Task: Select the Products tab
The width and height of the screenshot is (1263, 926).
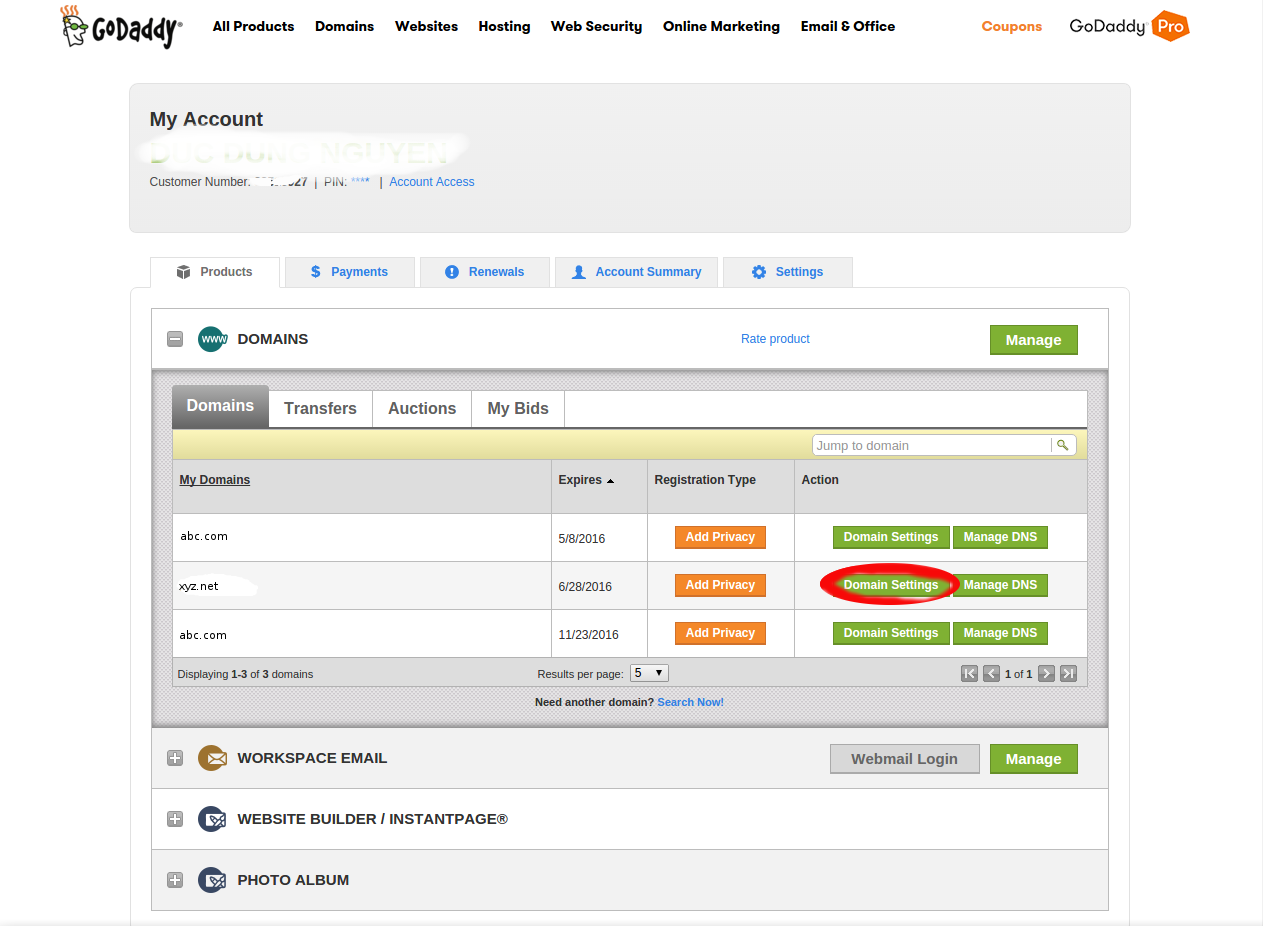Action: click(215, 272)
